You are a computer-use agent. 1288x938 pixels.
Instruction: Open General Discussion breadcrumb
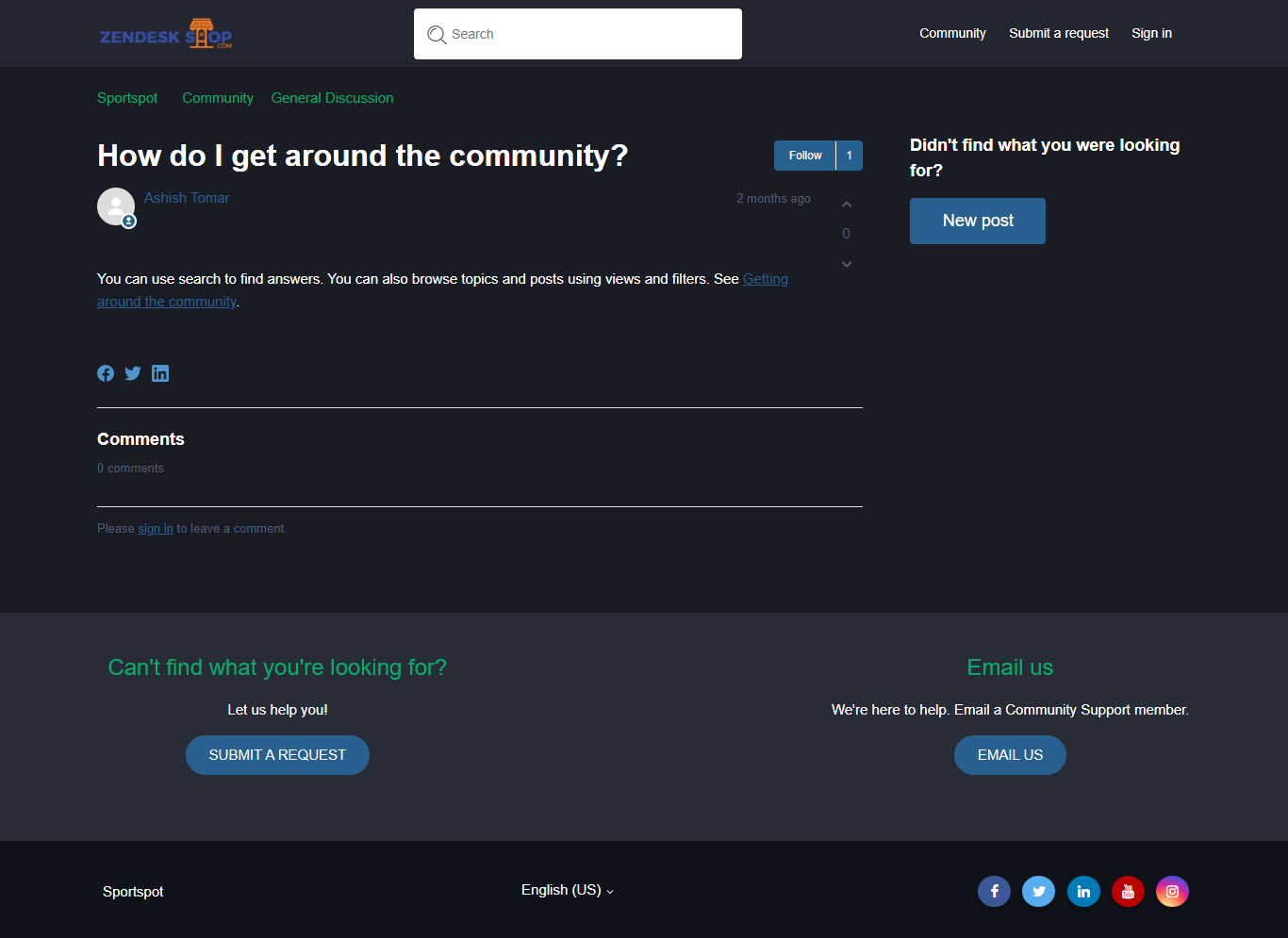[x=332, y=98]
